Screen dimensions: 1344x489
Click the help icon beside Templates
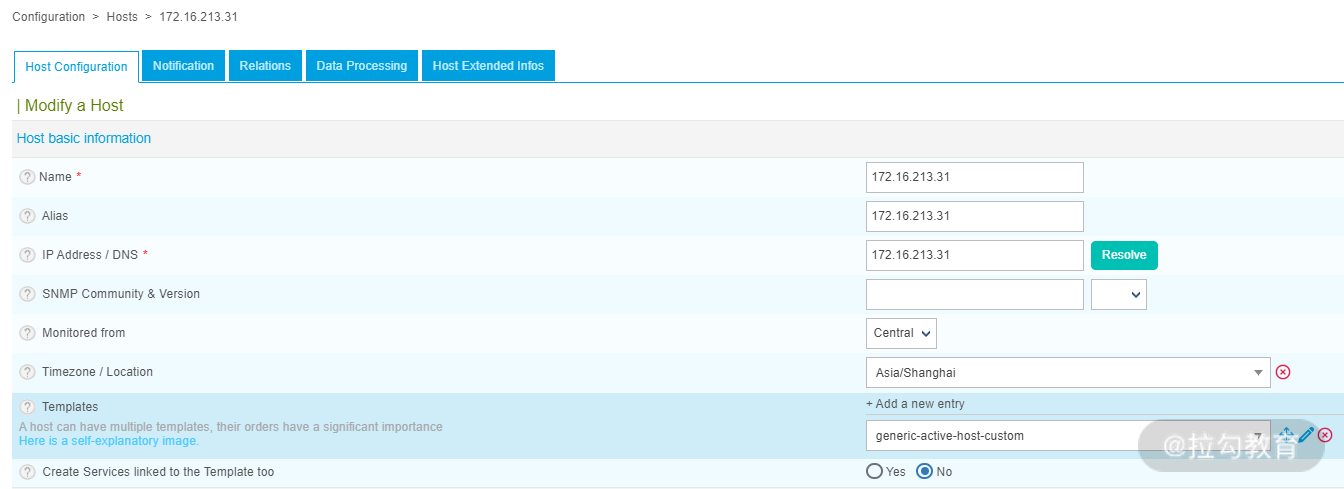coord(27,407)
